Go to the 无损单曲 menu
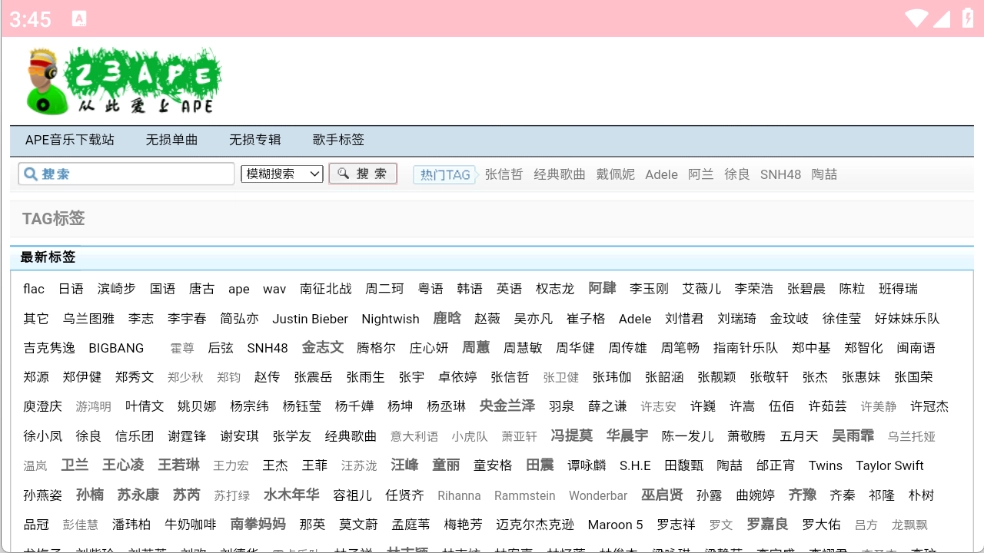984x553 pixels. click(x=172, y=140)
